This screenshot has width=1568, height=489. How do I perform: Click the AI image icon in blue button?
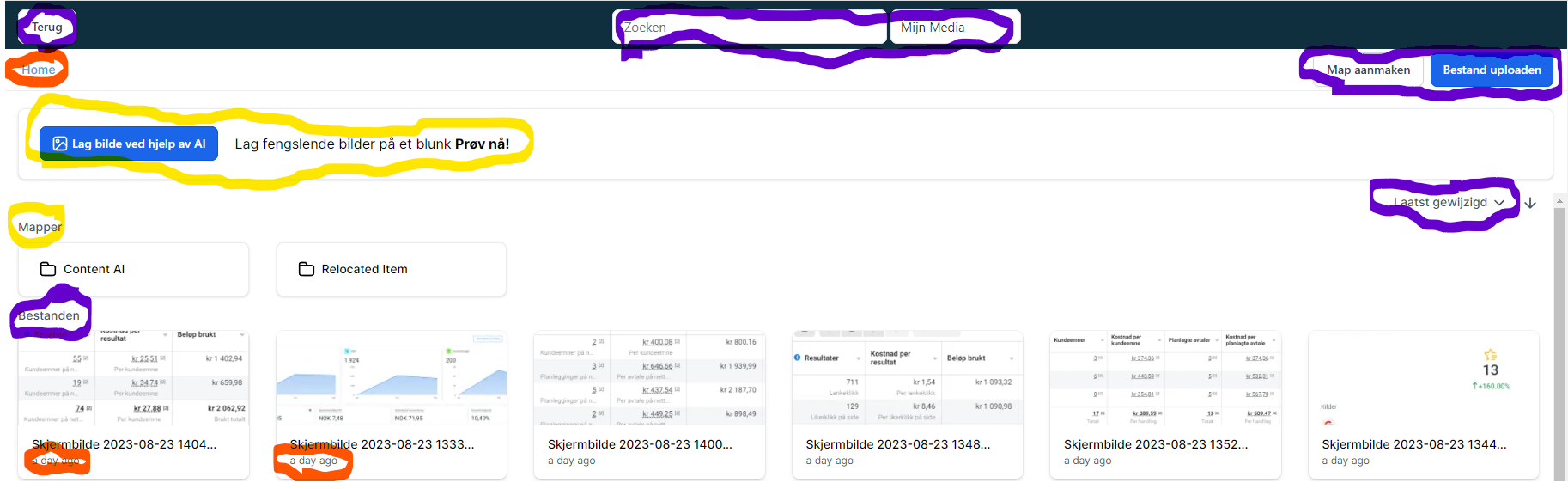[60, 144]
